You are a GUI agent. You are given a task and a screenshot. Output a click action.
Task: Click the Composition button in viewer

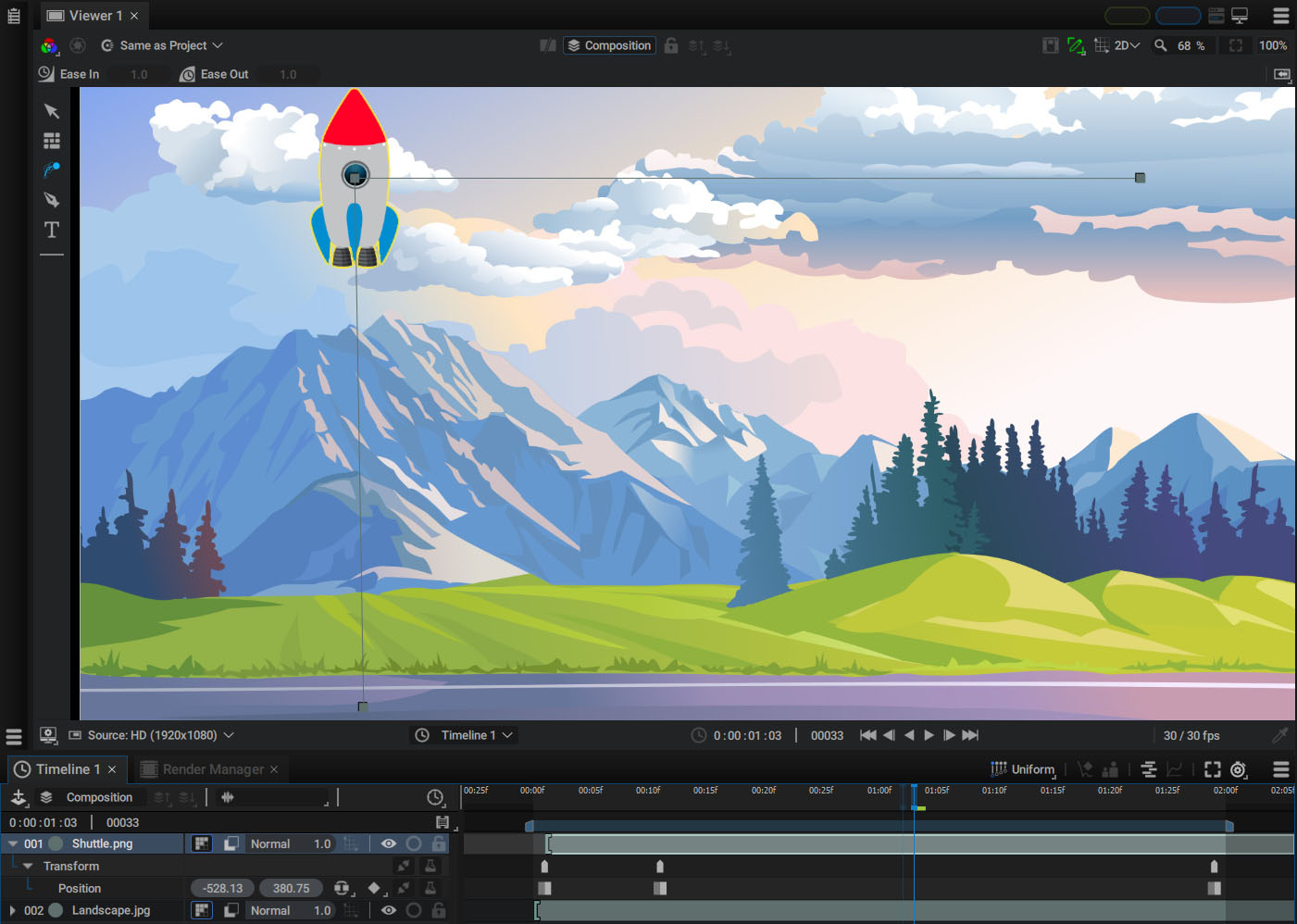[609, 45]
